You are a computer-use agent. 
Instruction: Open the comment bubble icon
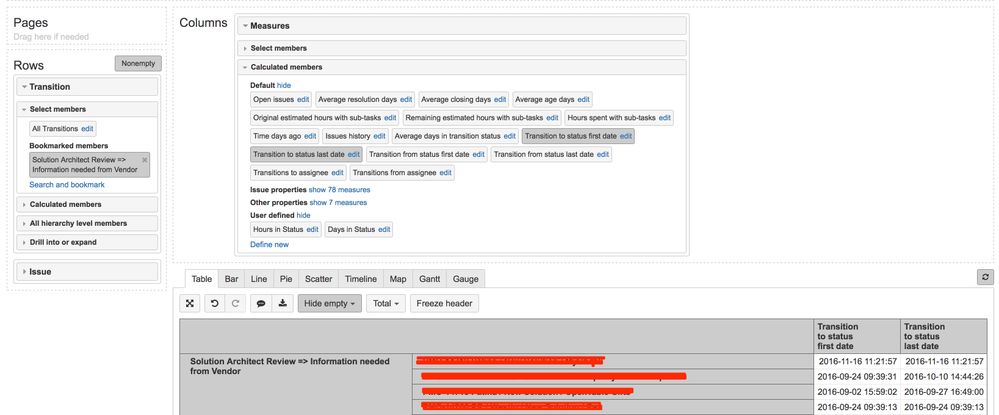[261, 303]
